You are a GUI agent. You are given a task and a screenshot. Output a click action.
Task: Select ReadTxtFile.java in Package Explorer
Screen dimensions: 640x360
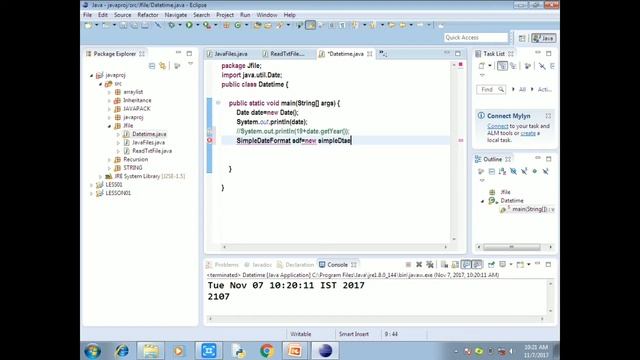pos(152,151)
